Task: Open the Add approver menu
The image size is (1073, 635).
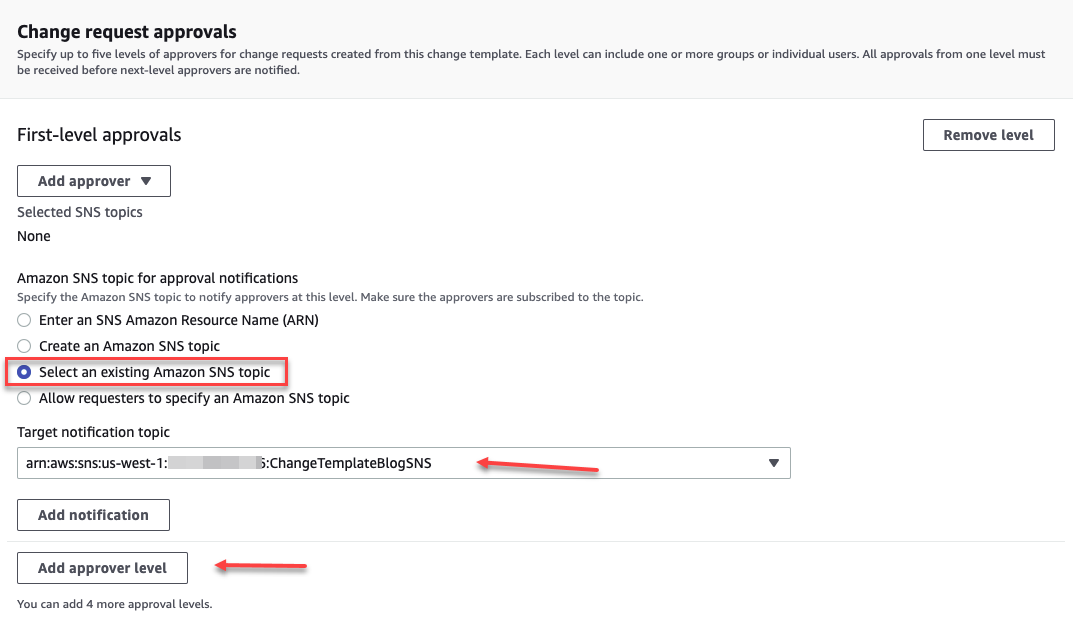Action: (93, 181)
